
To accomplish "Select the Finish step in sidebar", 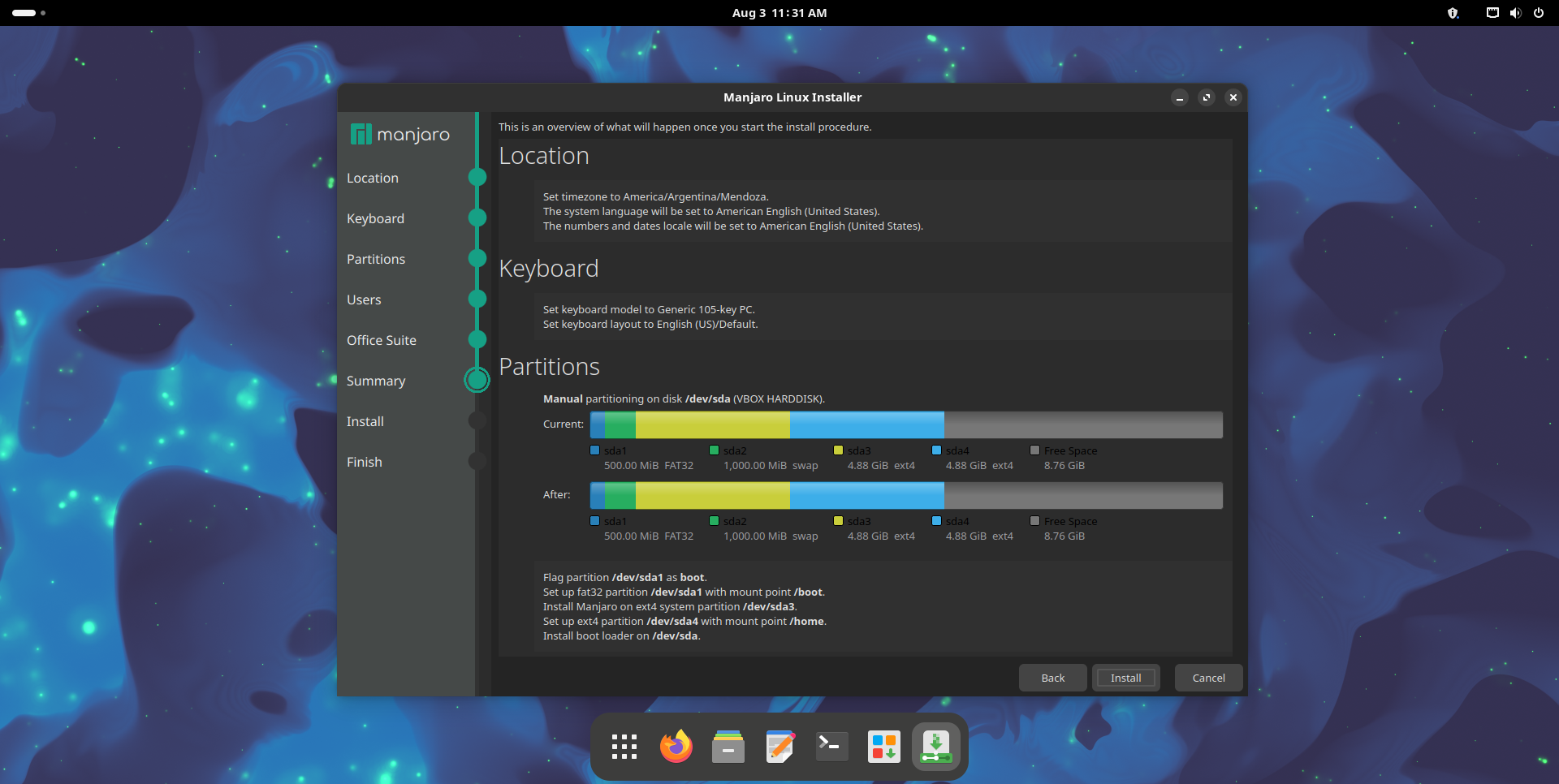I will [365, 462].
